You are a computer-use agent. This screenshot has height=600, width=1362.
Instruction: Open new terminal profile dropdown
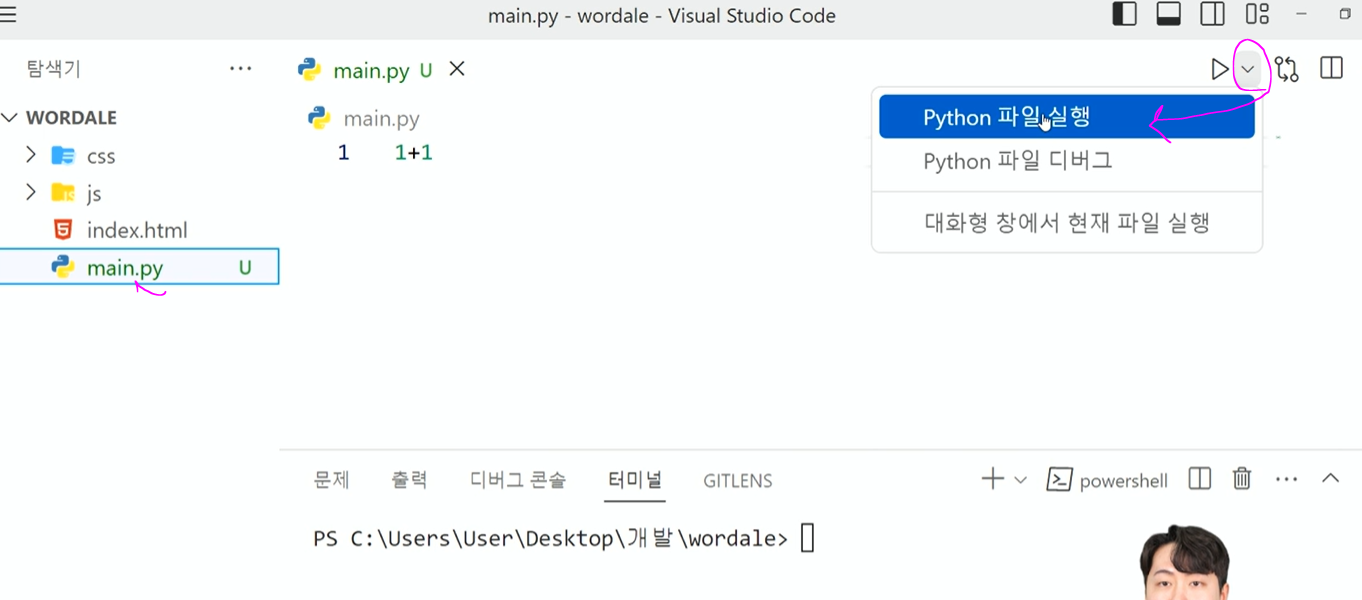pyautogui.click(x=1020, y=480)
